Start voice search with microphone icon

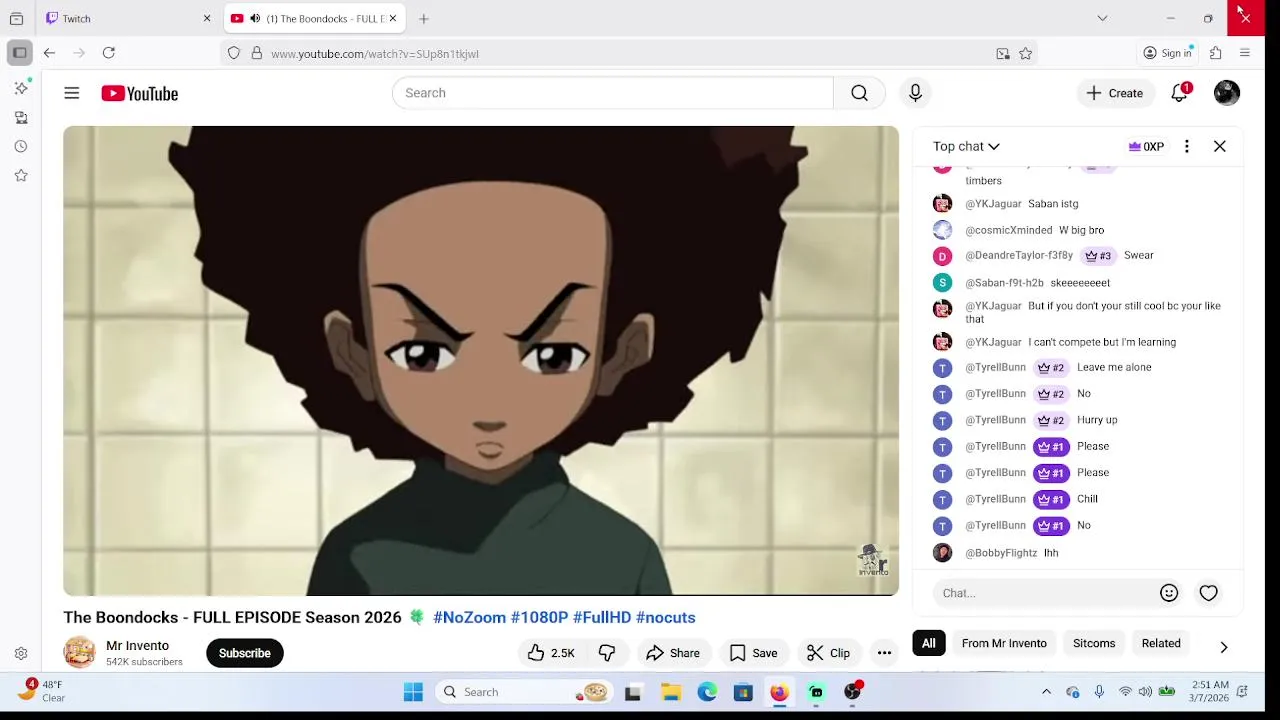coord(915,93)
